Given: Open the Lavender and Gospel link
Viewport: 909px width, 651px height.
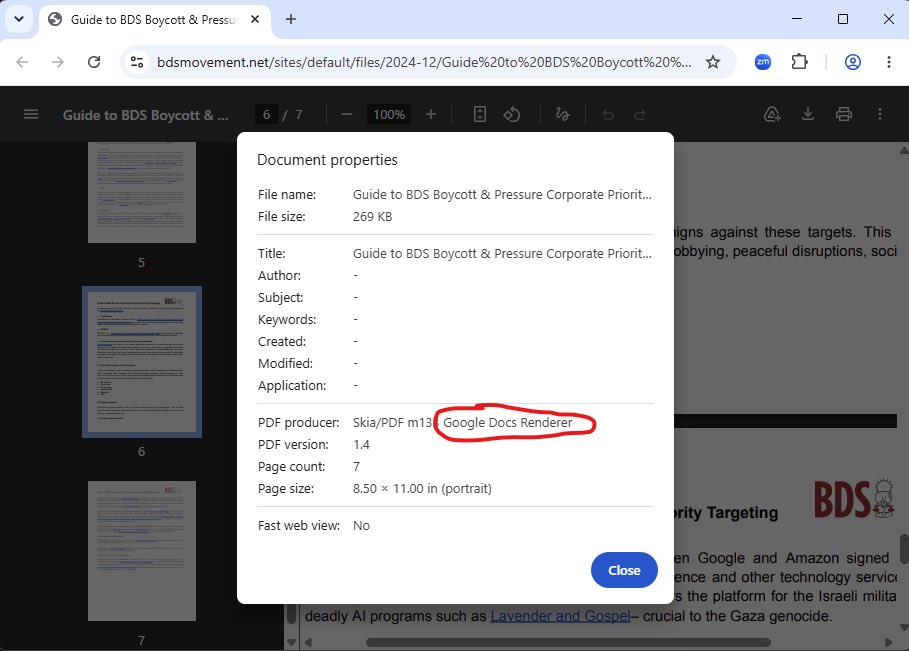Looking at the screenshot, I should click(x=560, y=616).
